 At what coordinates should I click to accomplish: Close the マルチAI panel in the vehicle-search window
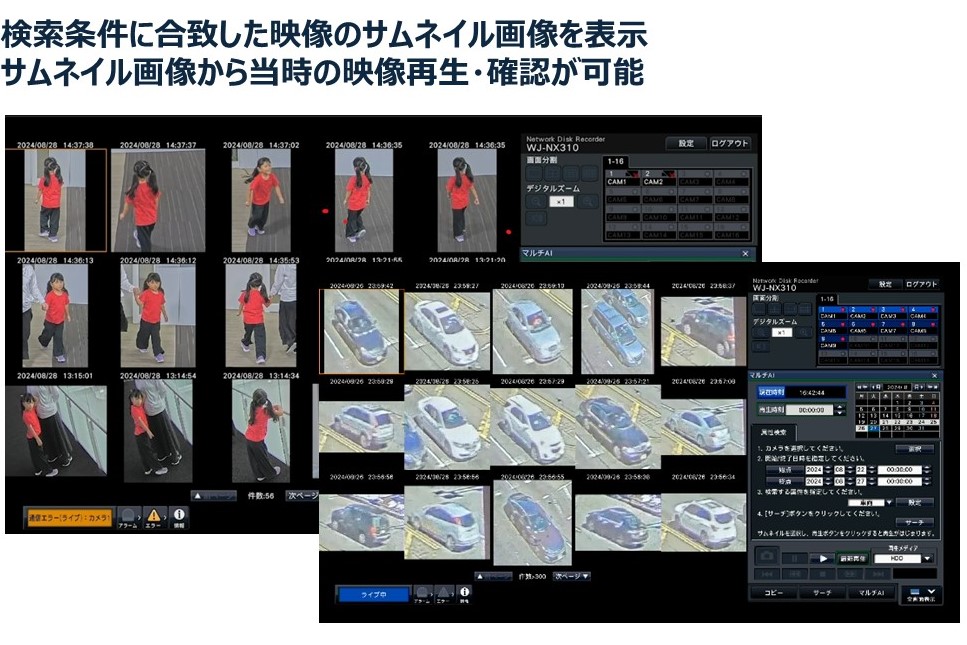pyautogui.click(x=934, y=376)
